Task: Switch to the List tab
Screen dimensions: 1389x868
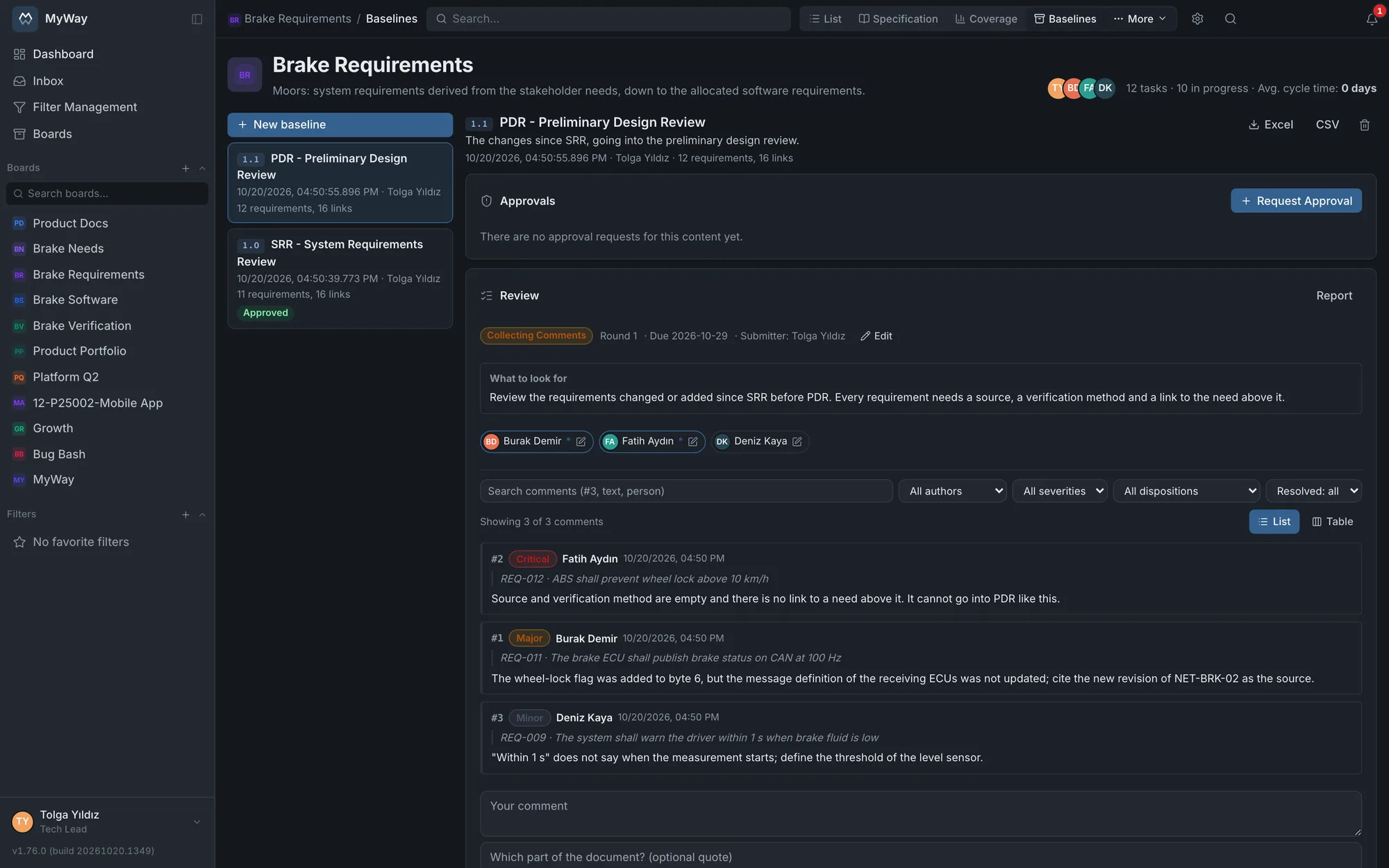Action: [x=825, y=19]
